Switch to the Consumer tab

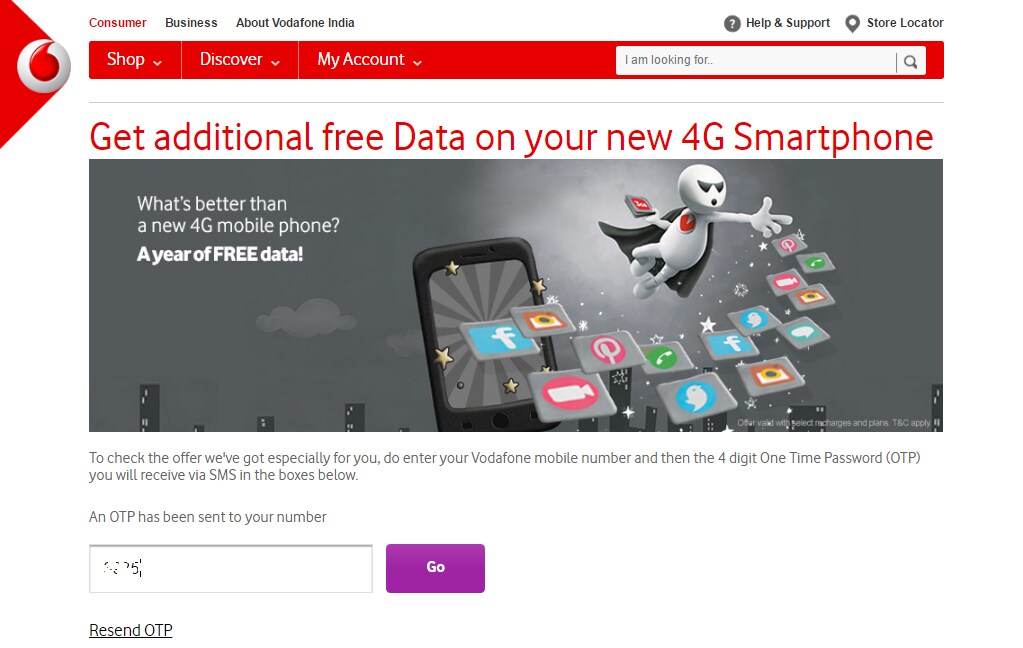117,23
